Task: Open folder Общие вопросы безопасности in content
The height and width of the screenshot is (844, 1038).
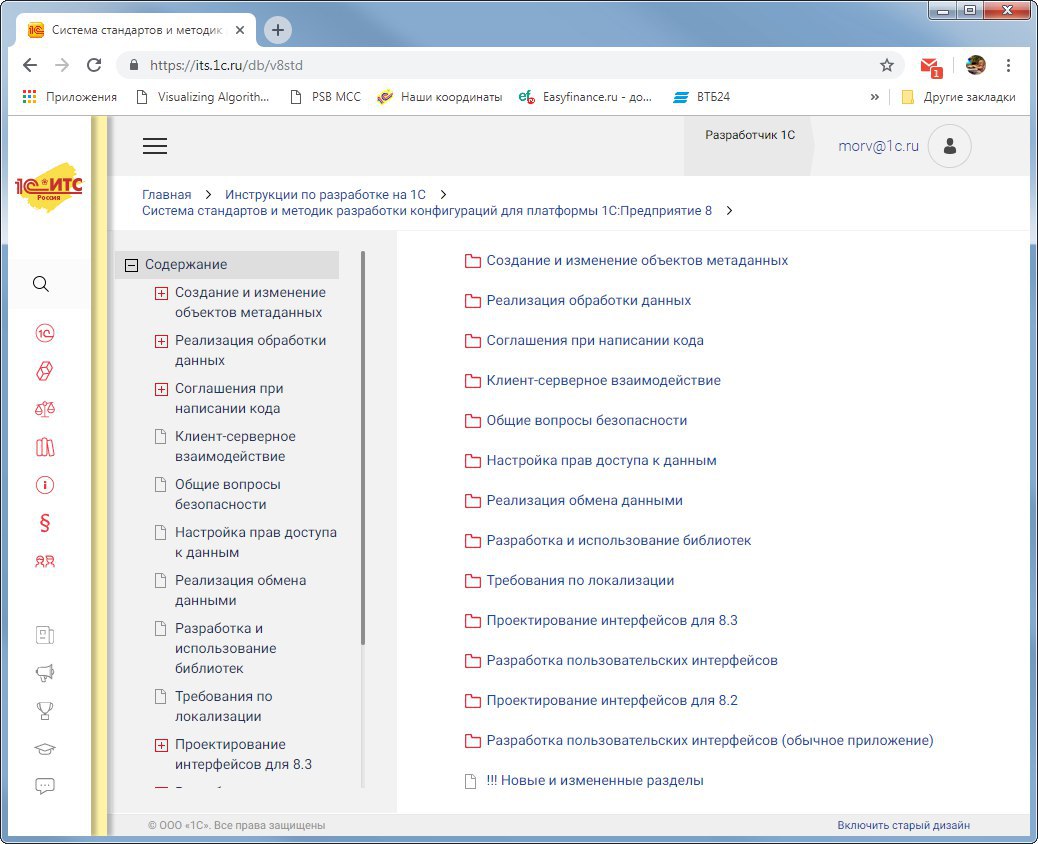Action: pos(576,420)
